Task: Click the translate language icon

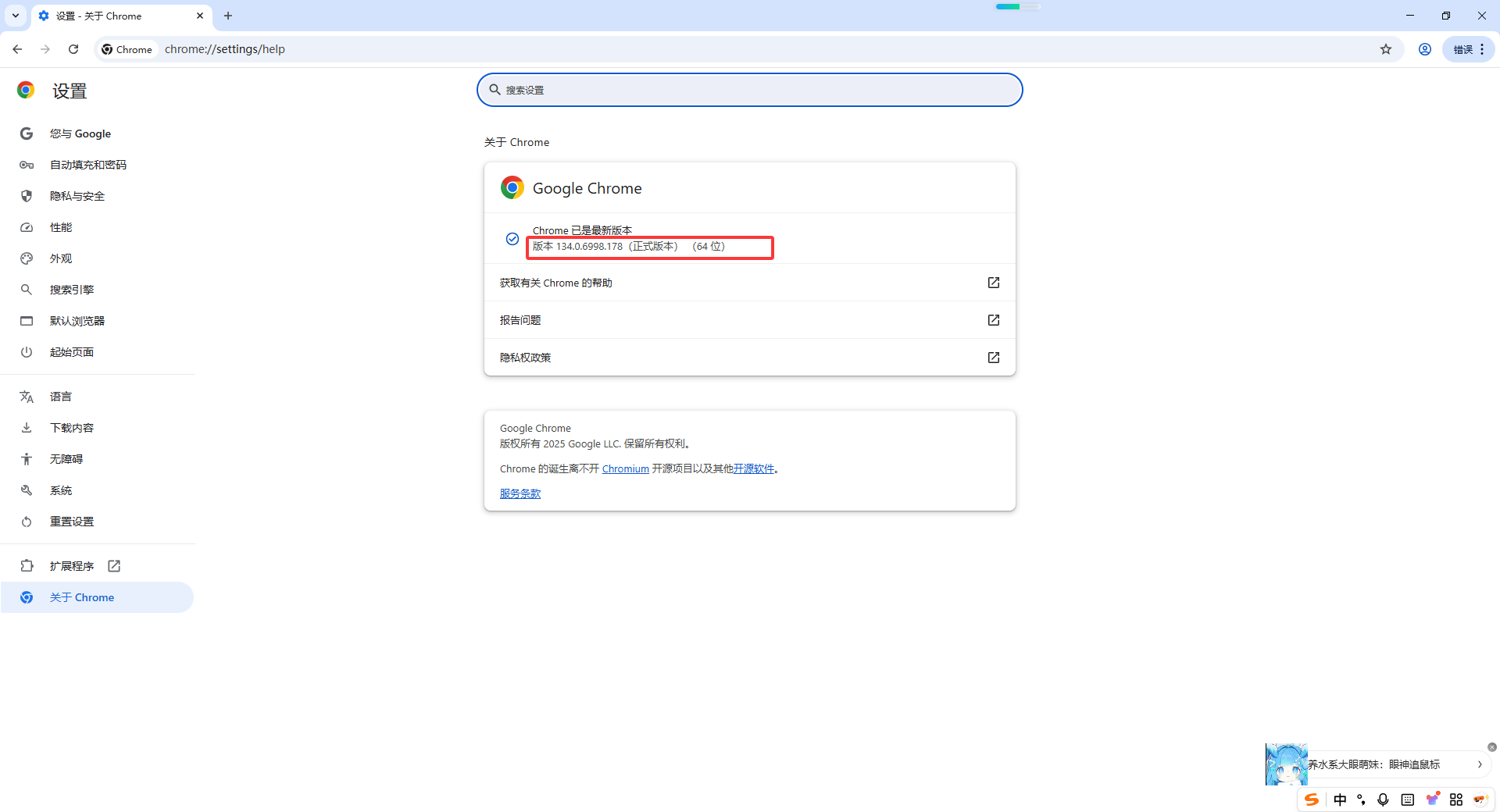Action: 27,397
